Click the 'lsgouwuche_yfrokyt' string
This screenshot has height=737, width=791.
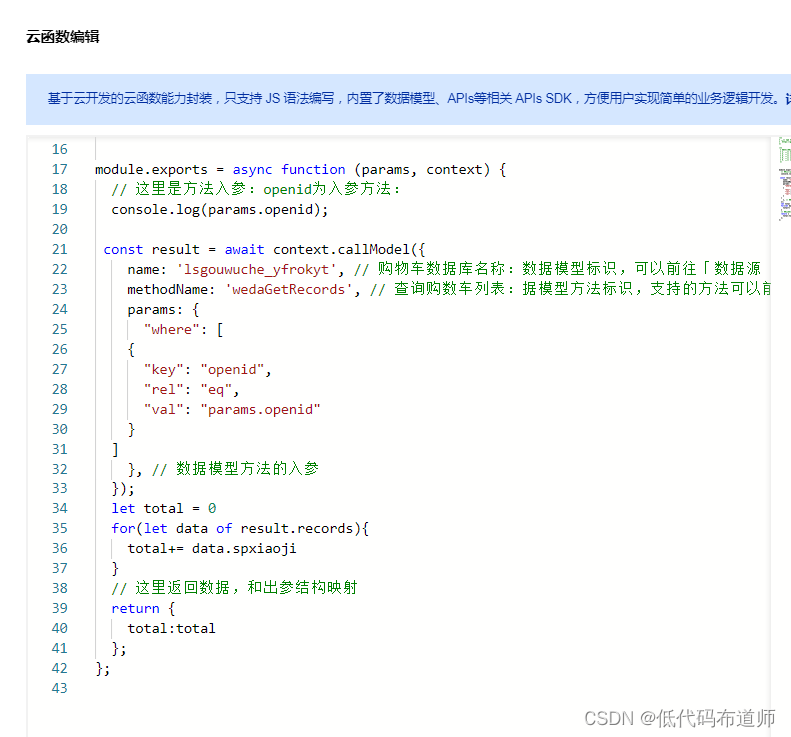point(256,269)
